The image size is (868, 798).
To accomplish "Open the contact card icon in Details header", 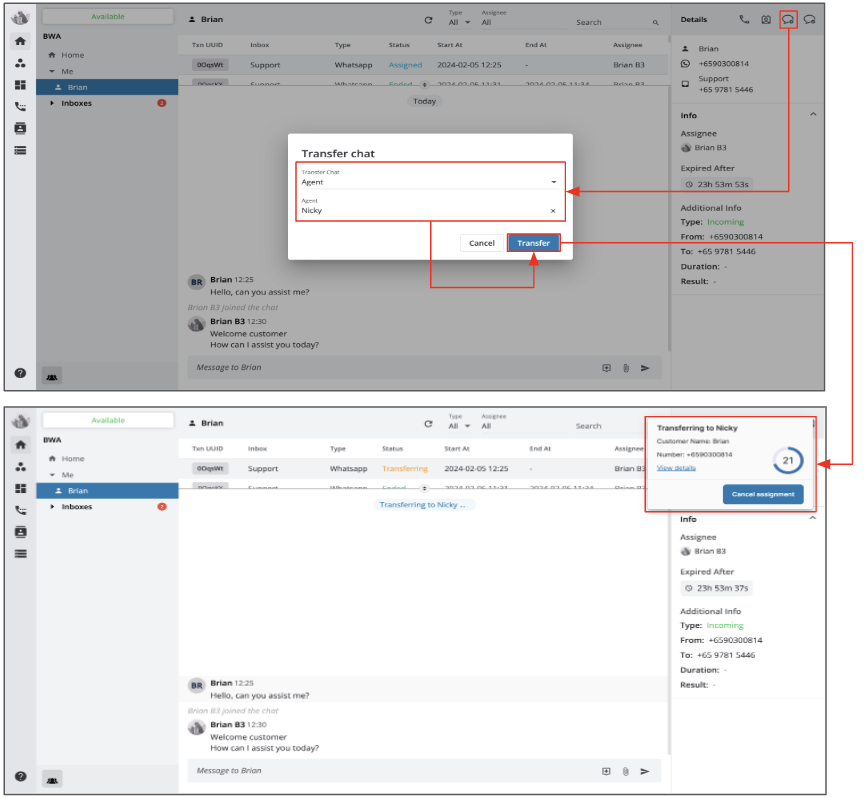I will 766,20.
